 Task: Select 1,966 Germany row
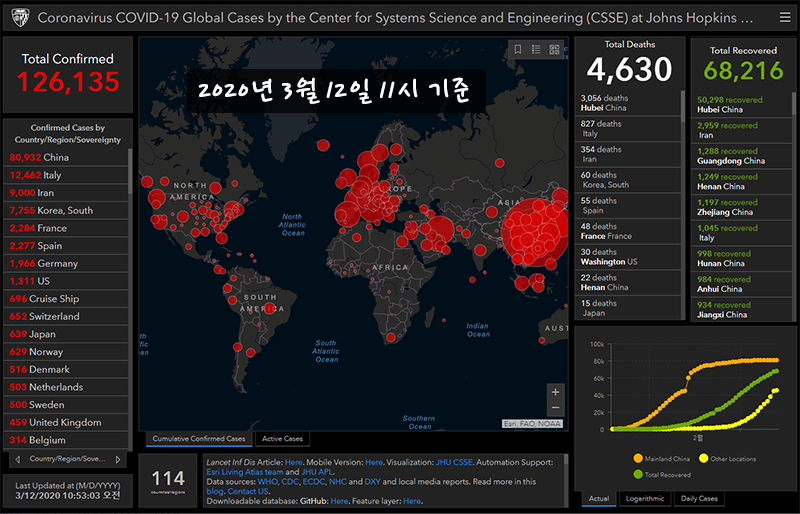[x=66, y=263]
